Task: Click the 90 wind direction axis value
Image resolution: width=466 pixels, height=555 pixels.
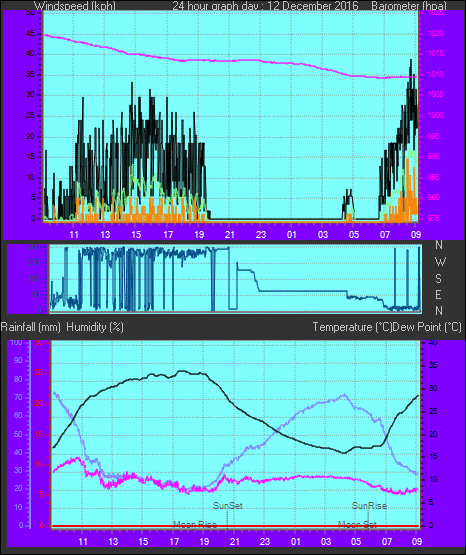Action: 37,294
